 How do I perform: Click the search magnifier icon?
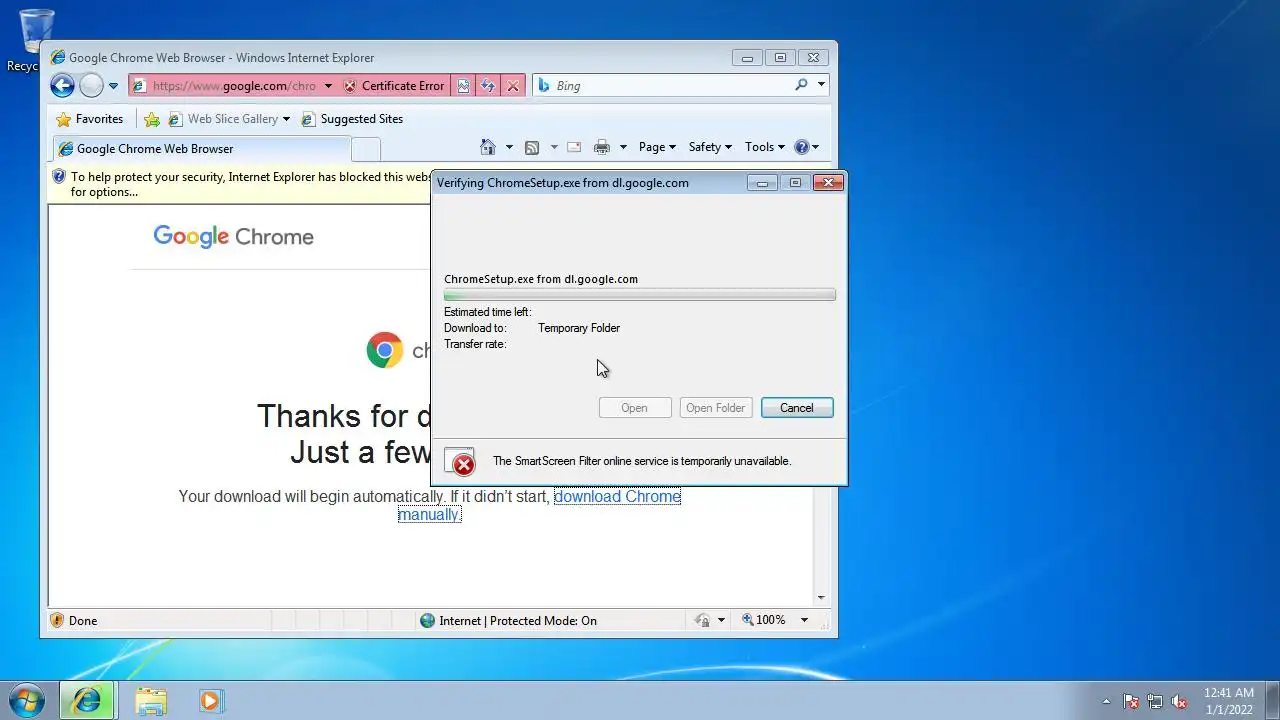coord(801,85)
